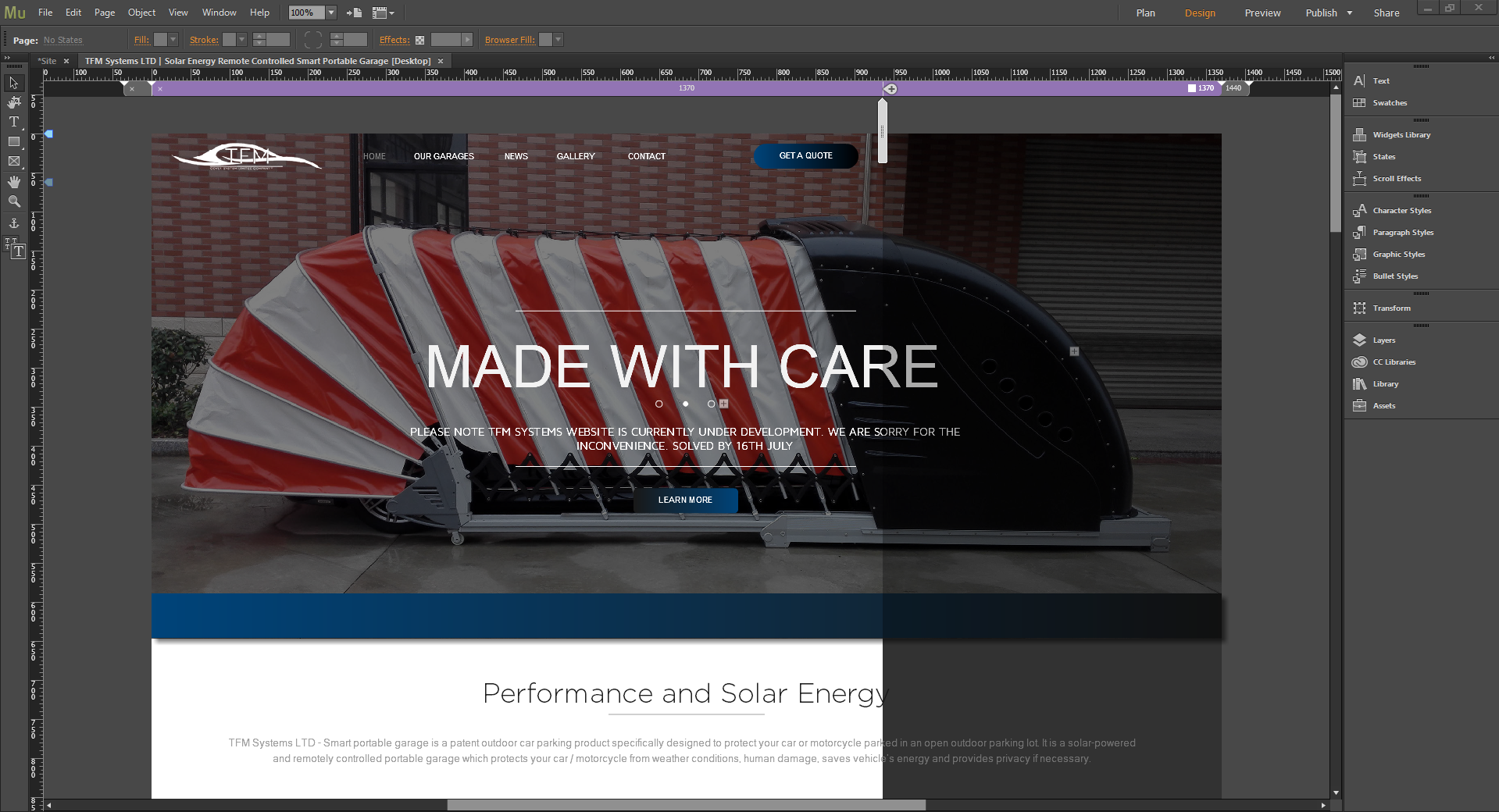
Task: Click the text formatting toggle icon
Action: click(x=16, y=248)
